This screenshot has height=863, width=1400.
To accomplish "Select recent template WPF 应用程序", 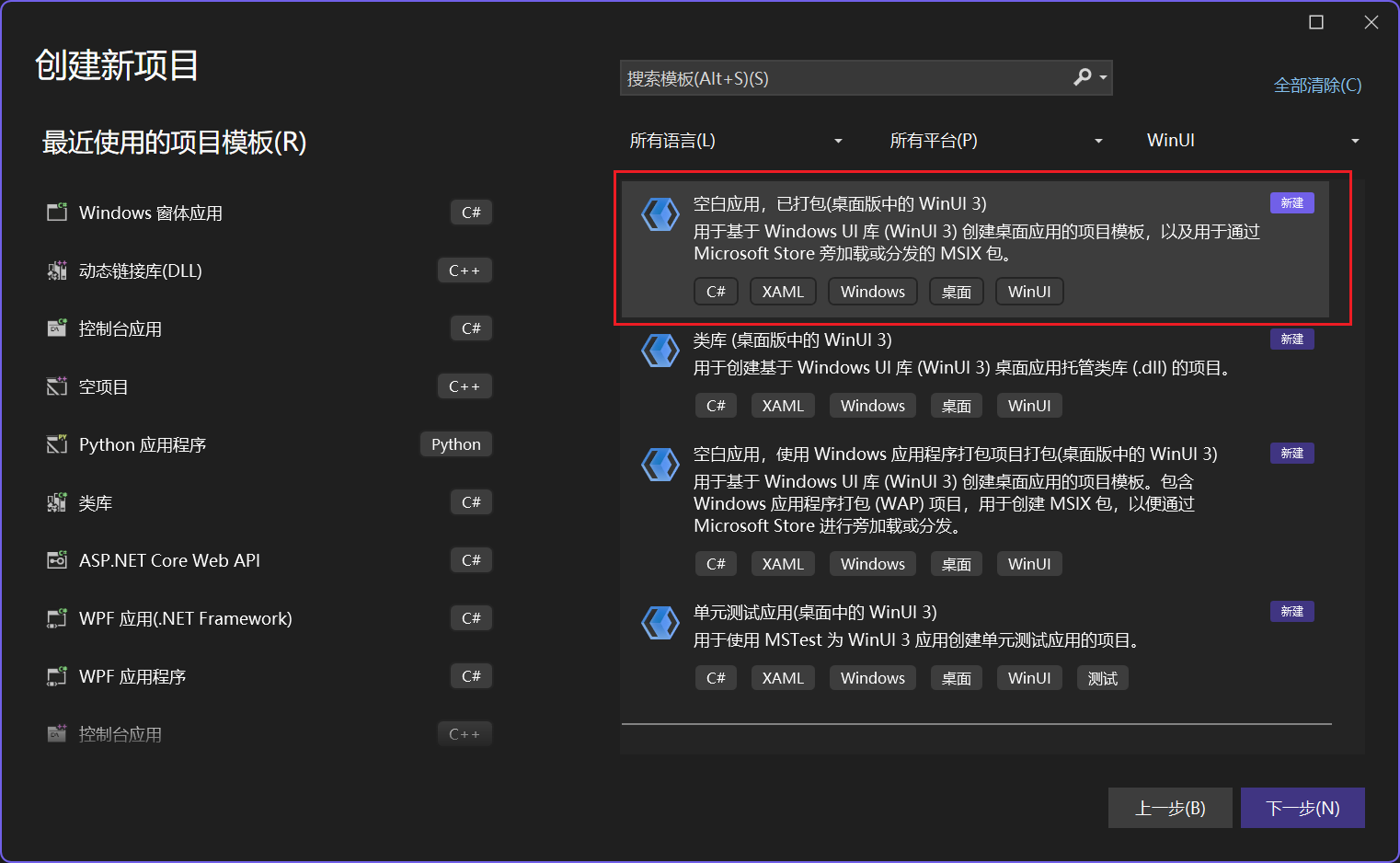I will click(x=132, y=676).
